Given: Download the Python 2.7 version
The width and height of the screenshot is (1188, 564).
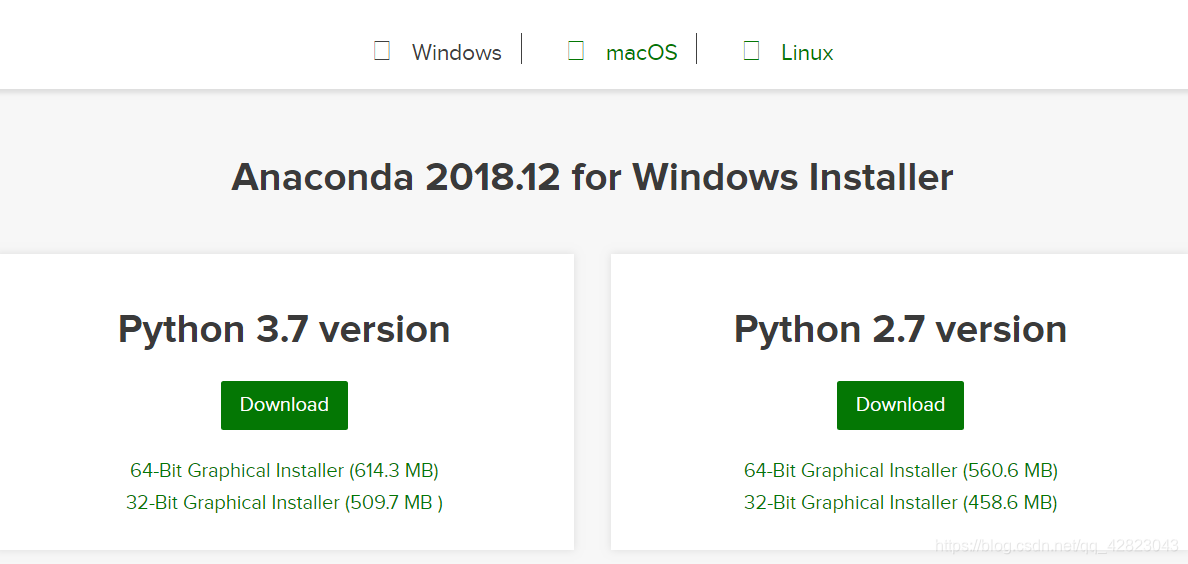Looking at the screenshot, I should point(900,405).
